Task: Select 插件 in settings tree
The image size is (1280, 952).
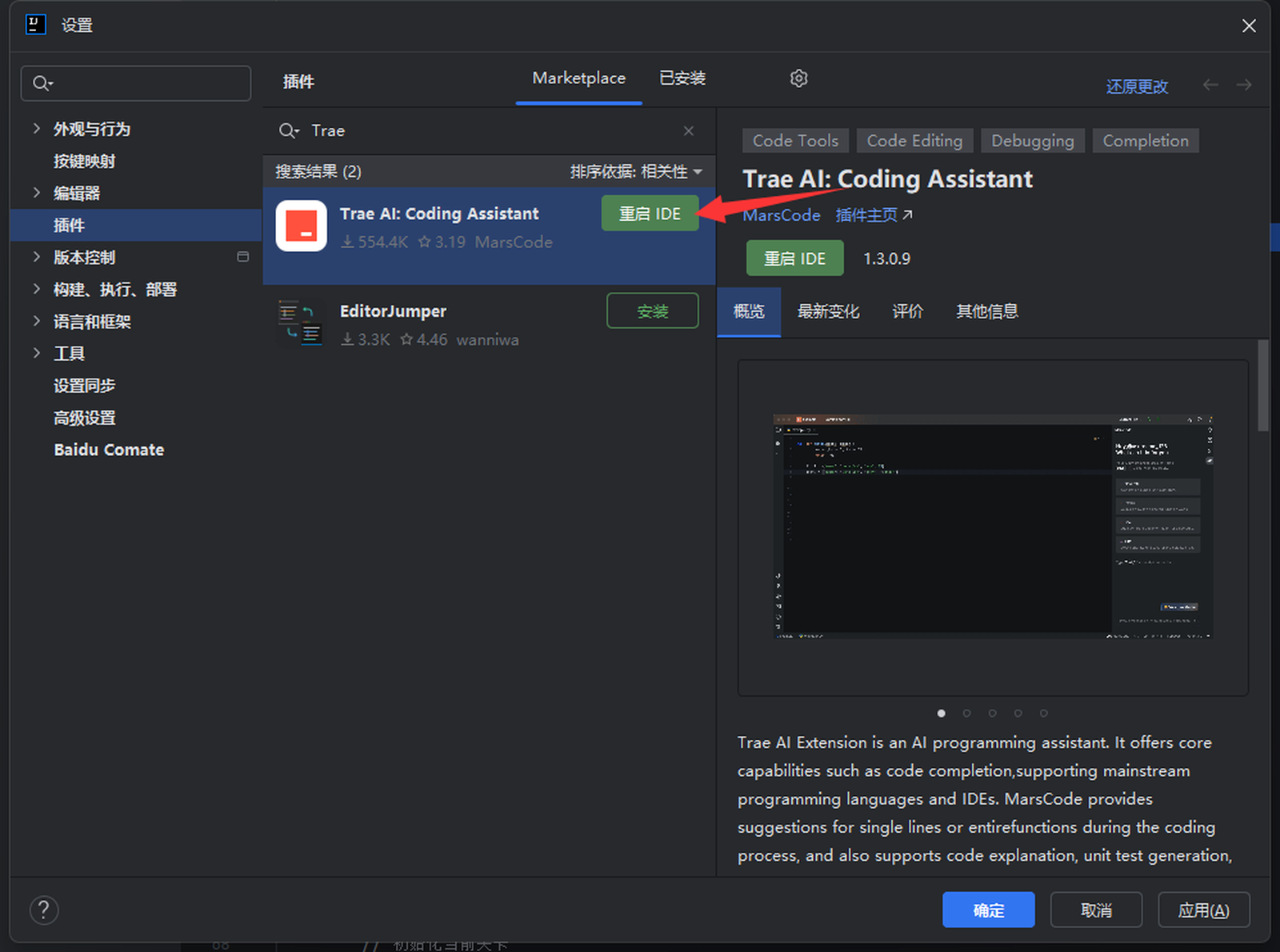Action: (x=136, y=225)
